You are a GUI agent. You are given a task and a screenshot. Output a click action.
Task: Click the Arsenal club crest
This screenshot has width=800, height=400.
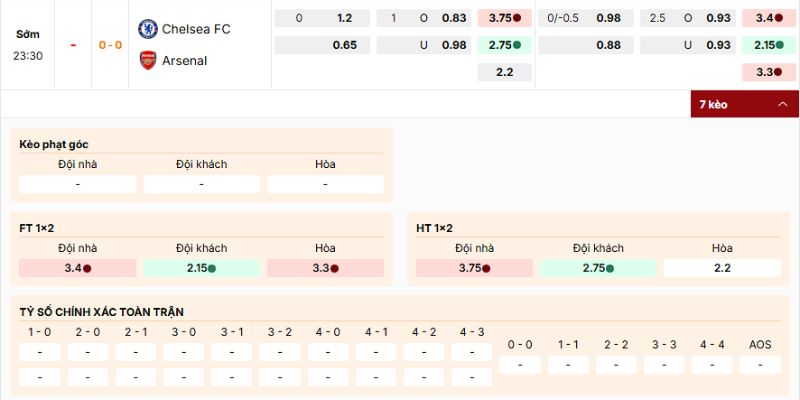(148, 60)
